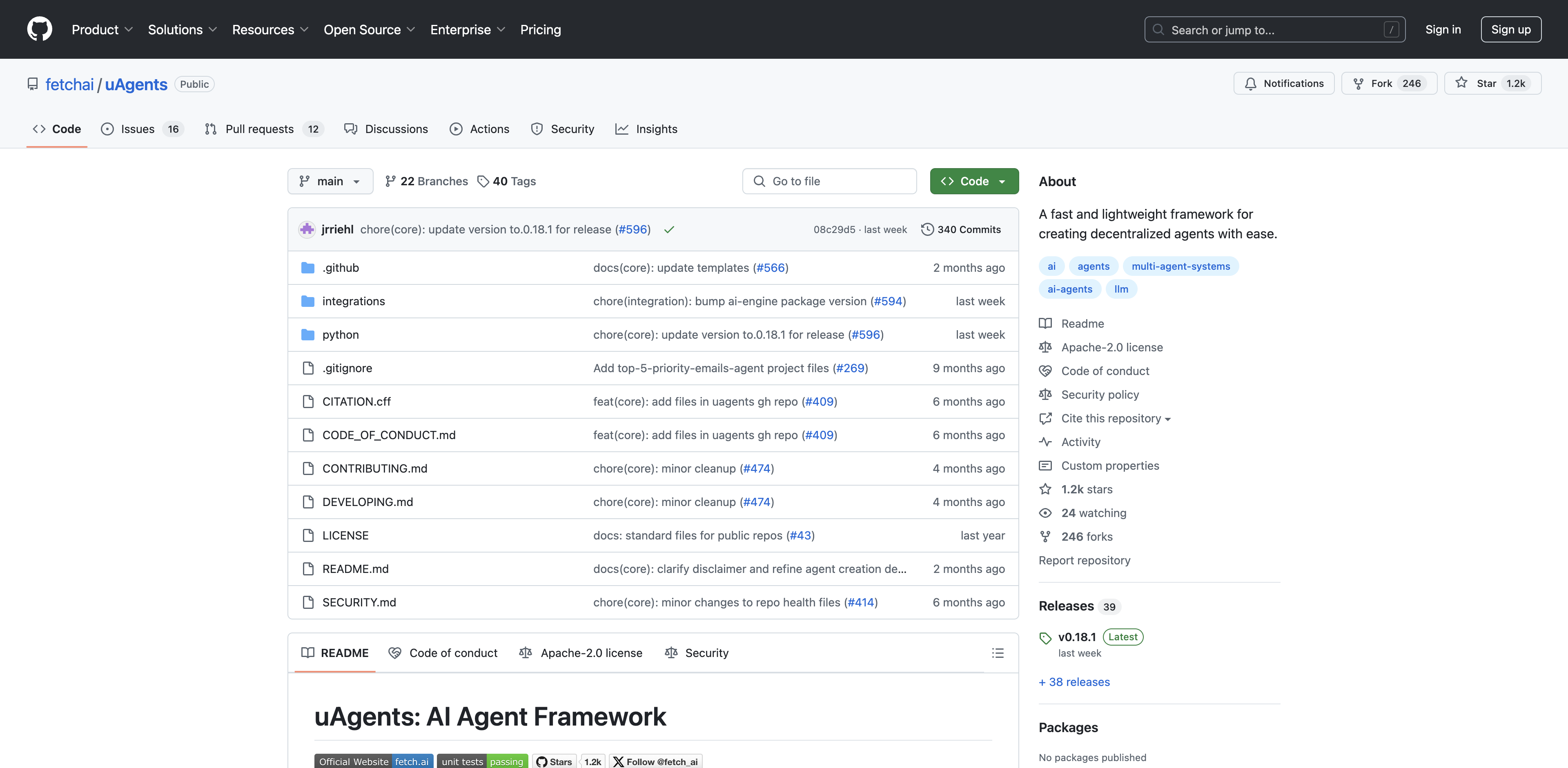Viewport: 1568px width, 768px height.
Task: Click the Official Website fetch.ai badge
Action: click(x=374, y=761)
